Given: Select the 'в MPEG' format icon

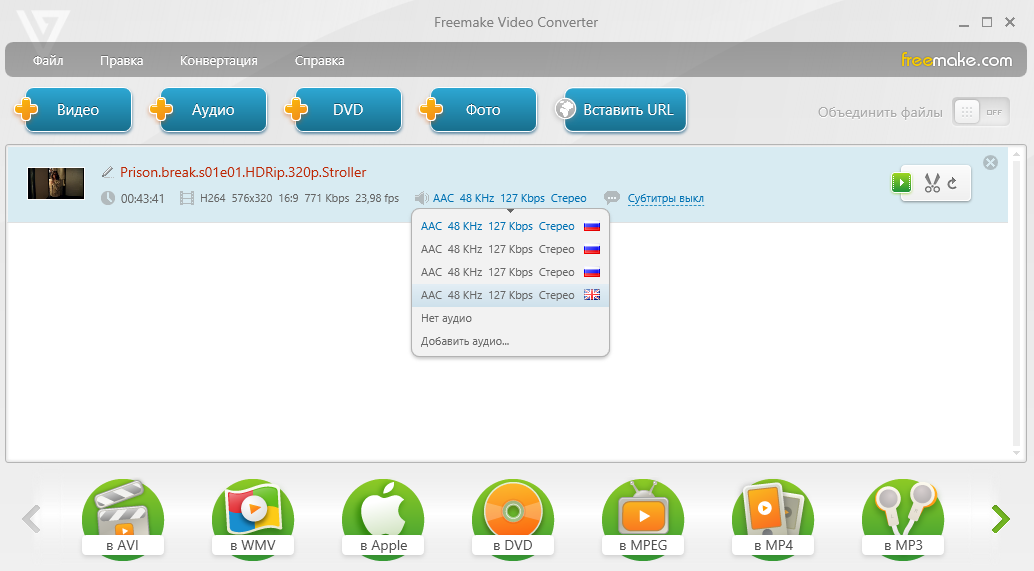Looking at the screenshot, I should pos(642,517).
